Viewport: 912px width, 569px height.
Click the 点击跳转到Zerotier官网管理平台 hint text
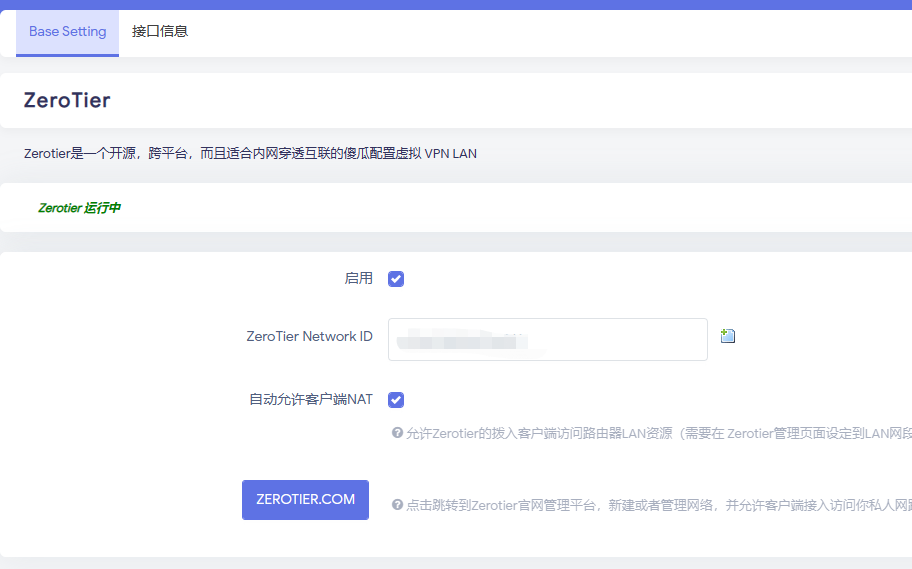(x=650, y=505)
